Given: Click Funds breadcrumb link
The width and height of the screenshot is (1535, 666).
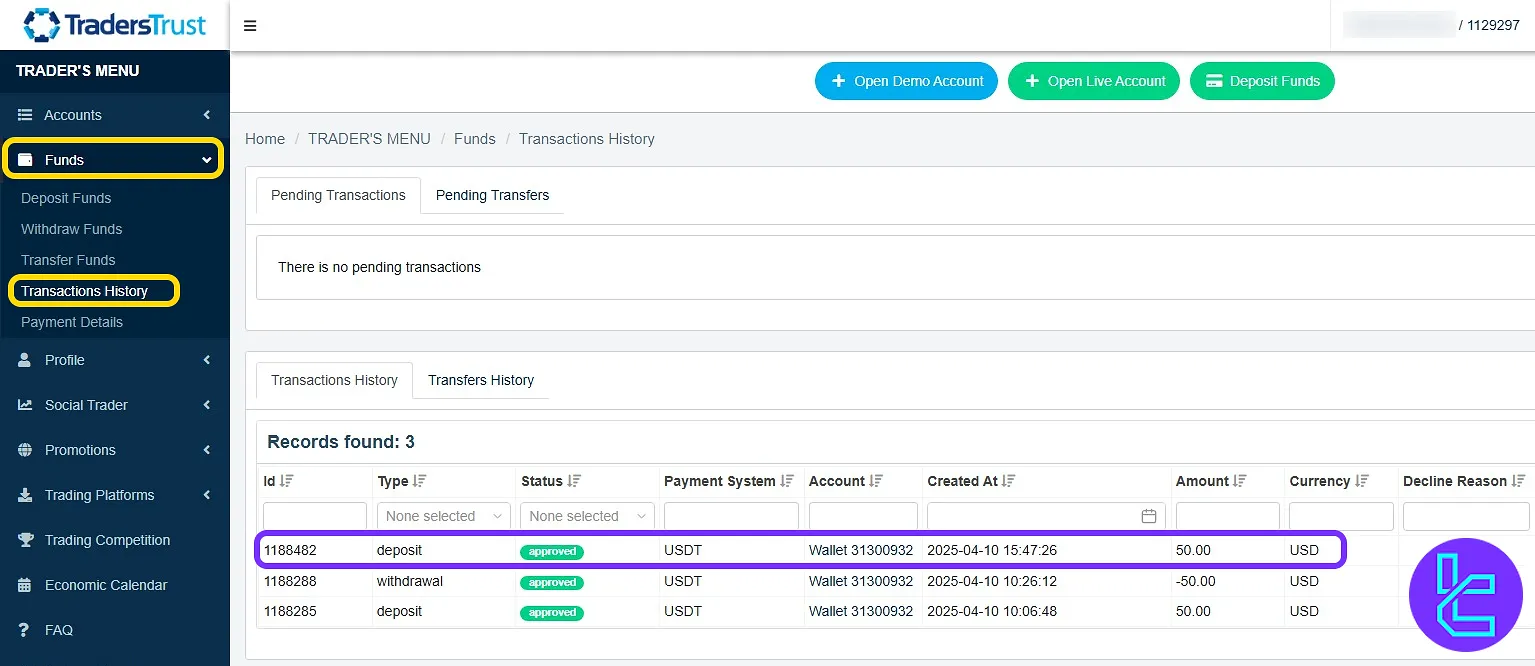Looking at the screenshot, I should (x=475, y=139).
